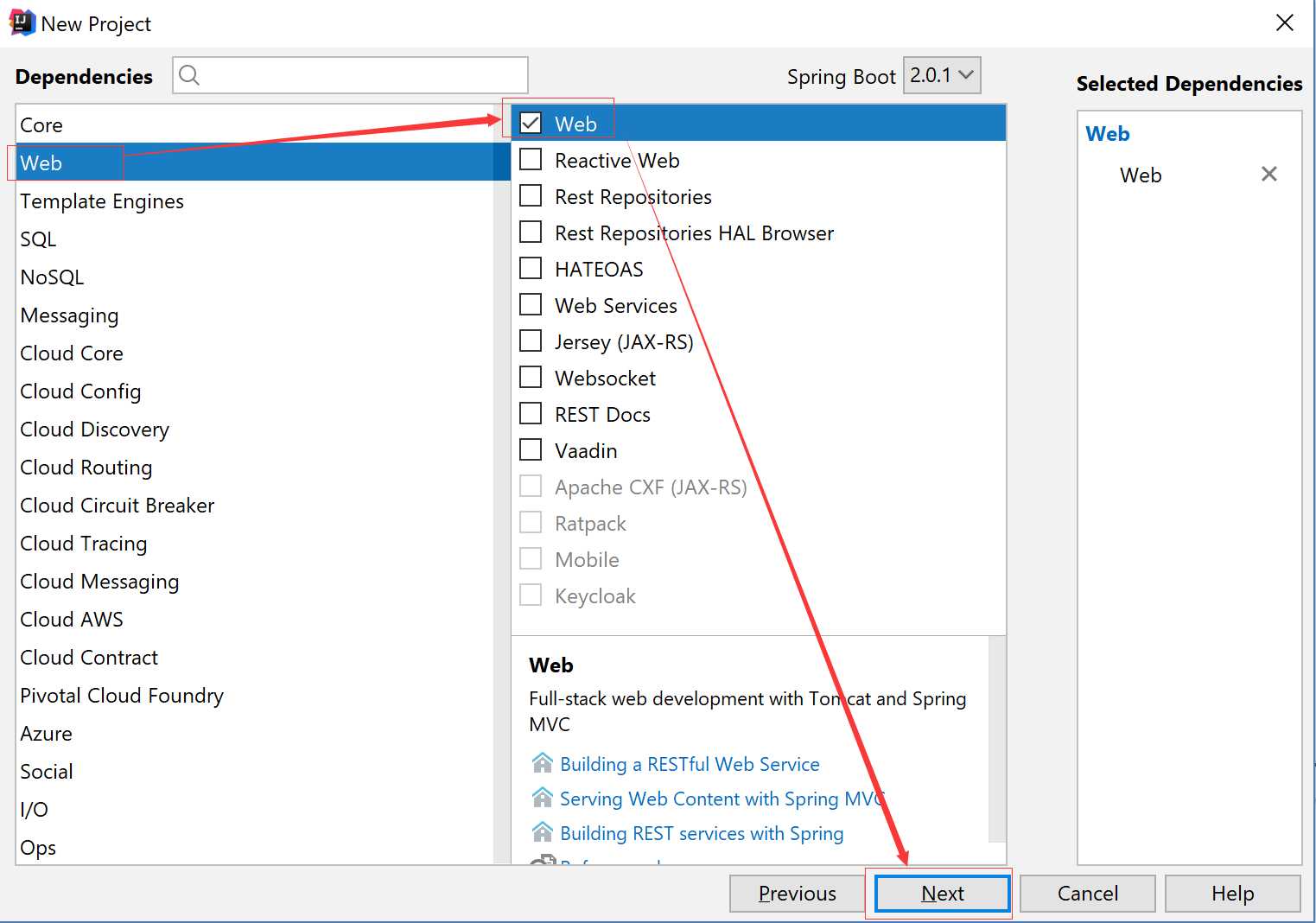Remove Web from Selected Dependencies
The image size is (1316, 923).
[x=1268, y=174]
